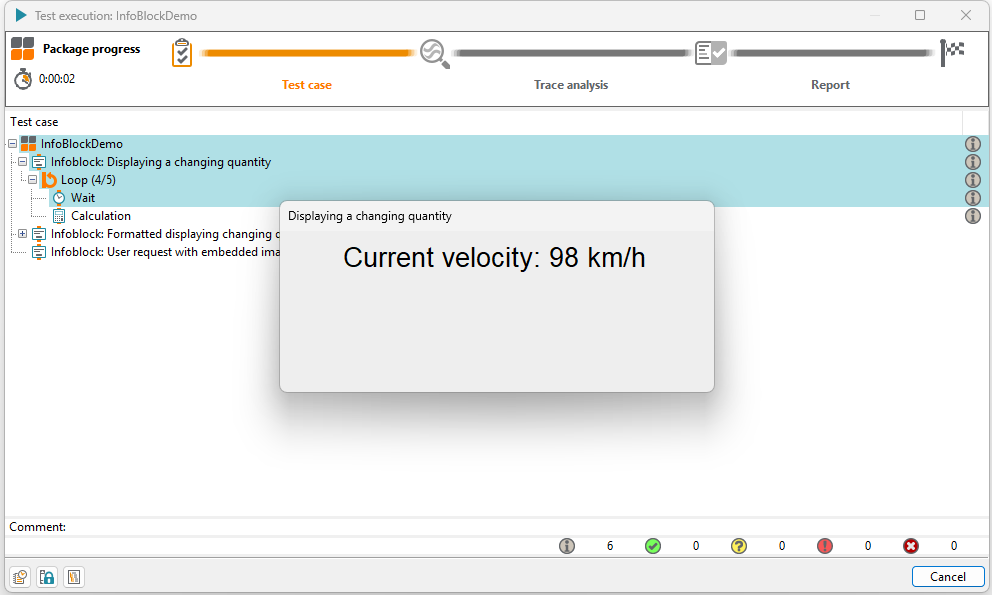
Task: Click the red error count icon
Action: pyautogui.click(x=910, y=546)
